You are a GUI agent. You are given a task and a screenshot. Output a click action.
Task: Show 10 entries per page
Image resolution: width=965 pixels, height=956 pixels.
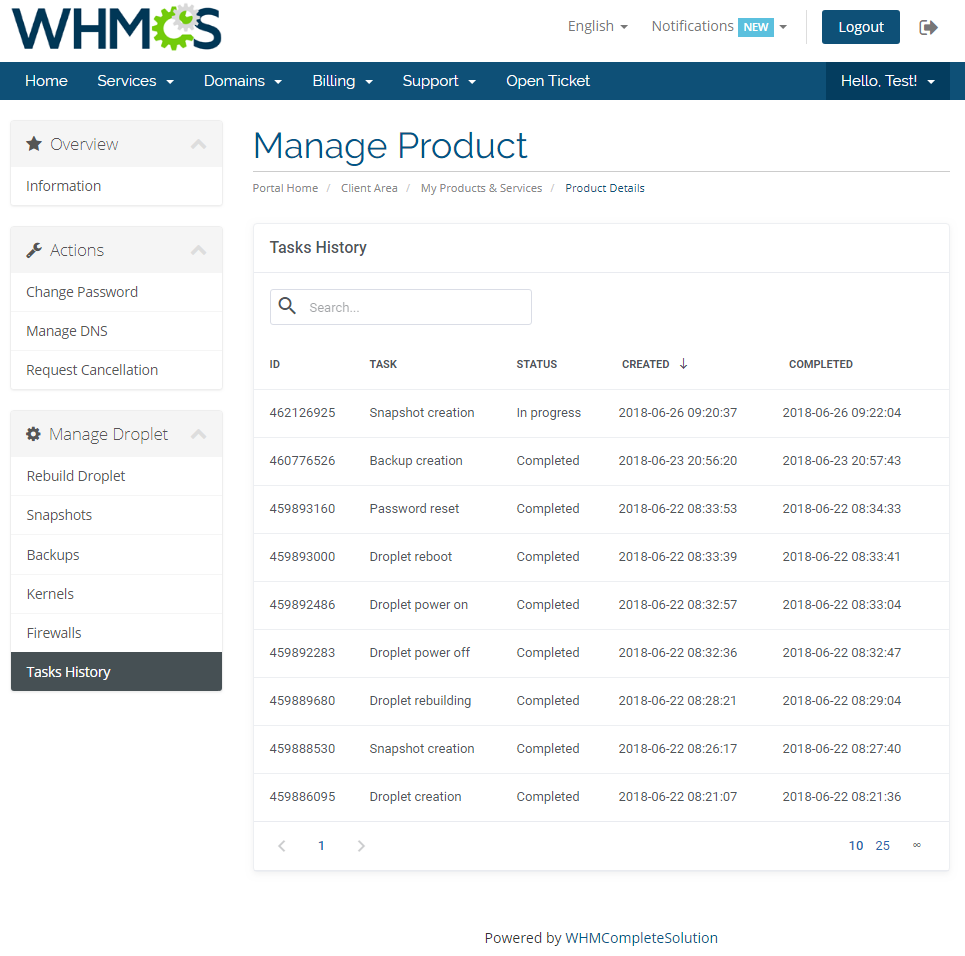[x=855, y=846]
